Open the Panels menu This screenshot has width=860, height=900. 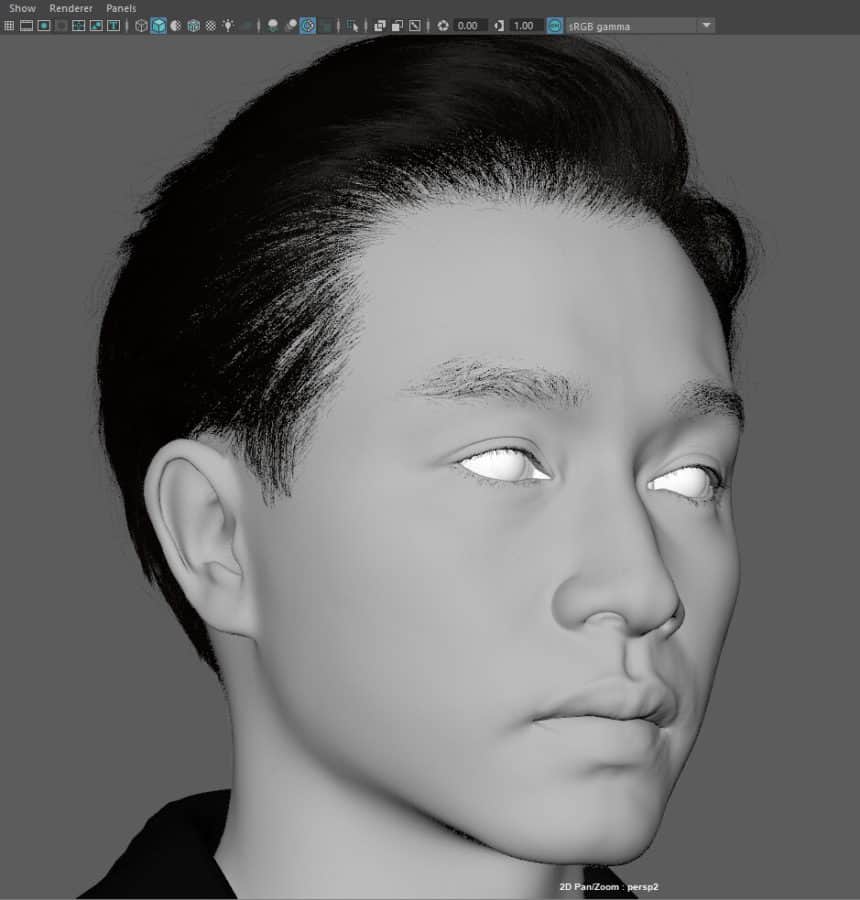click(x=121, y=8)
